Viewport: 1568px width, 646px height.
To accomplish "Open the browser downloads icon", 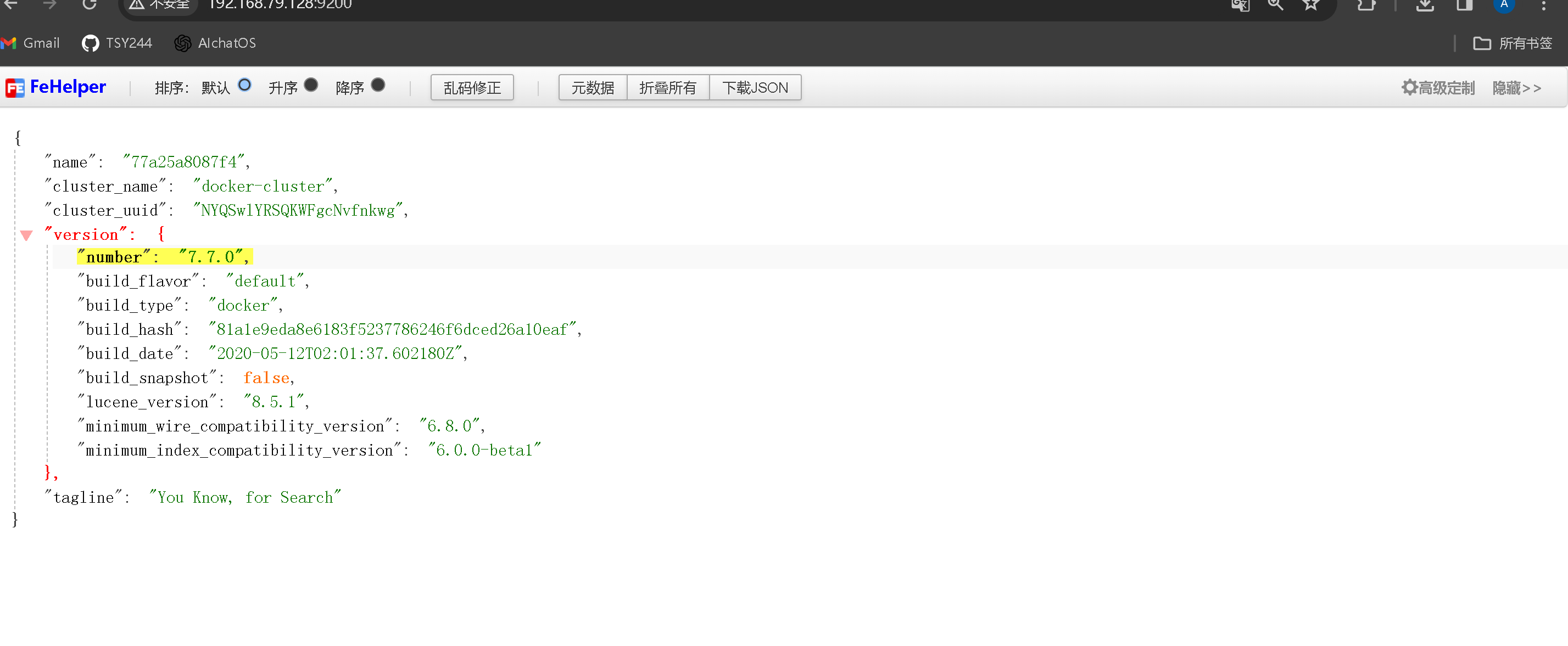I will [1425, 5].
